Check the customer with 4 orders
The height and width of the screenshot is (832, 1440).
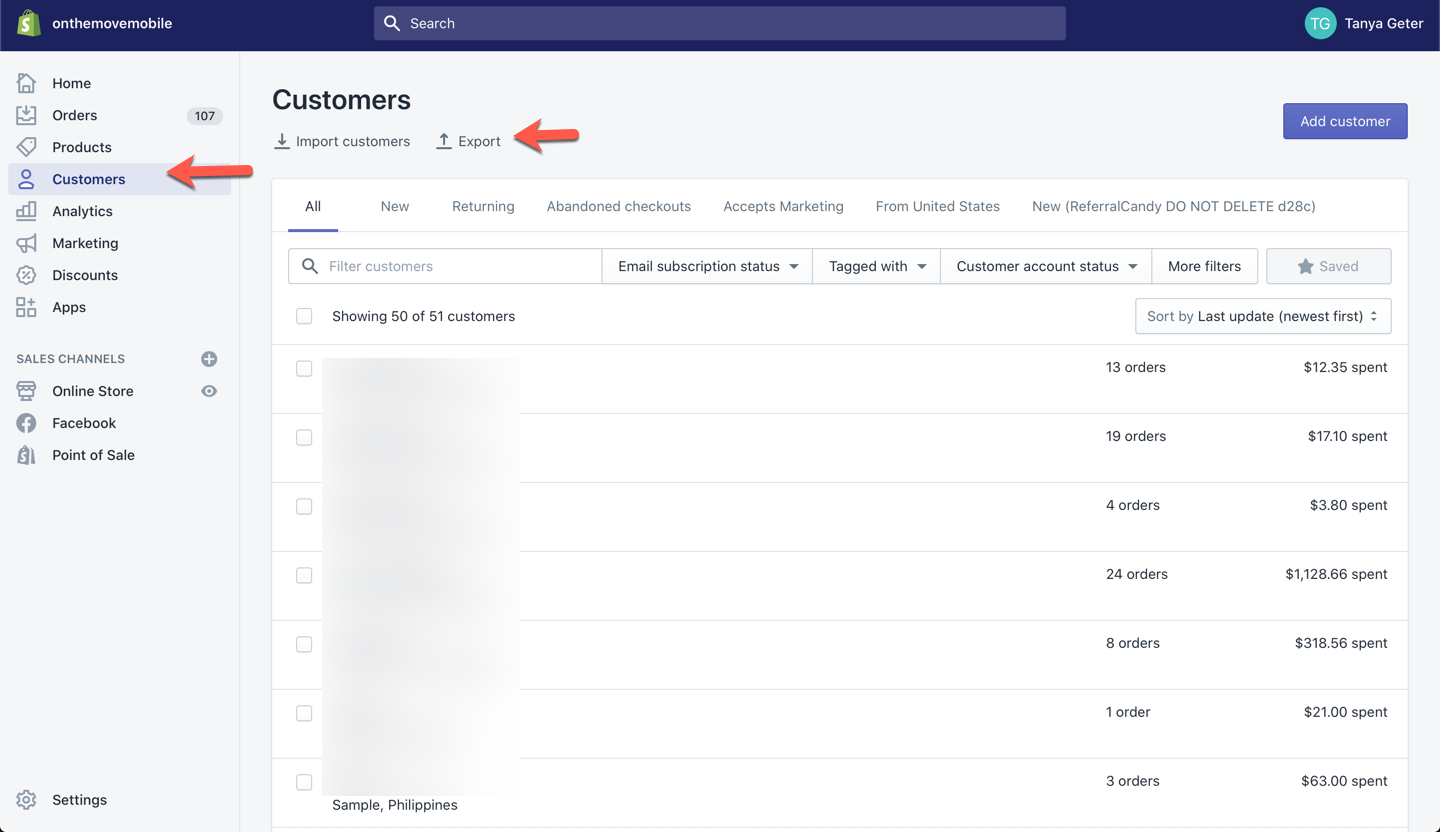point(304,506)
